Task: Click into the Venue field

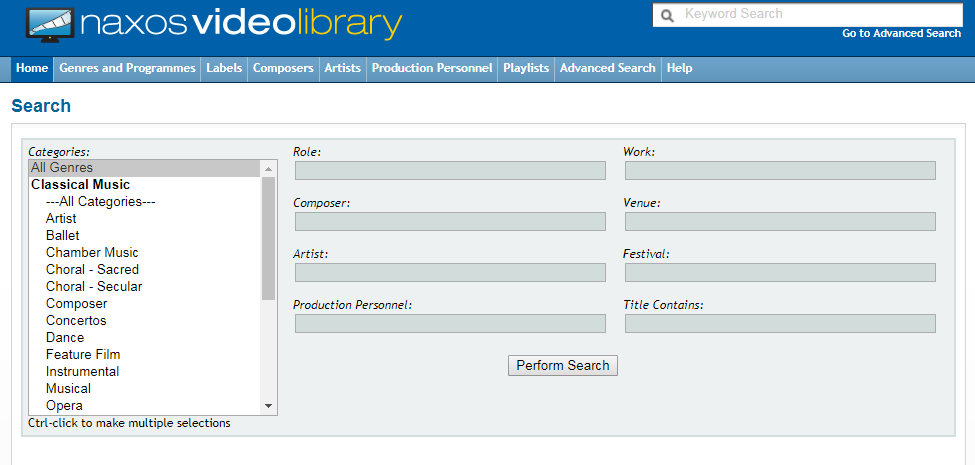Action: (x=780, y=221)
